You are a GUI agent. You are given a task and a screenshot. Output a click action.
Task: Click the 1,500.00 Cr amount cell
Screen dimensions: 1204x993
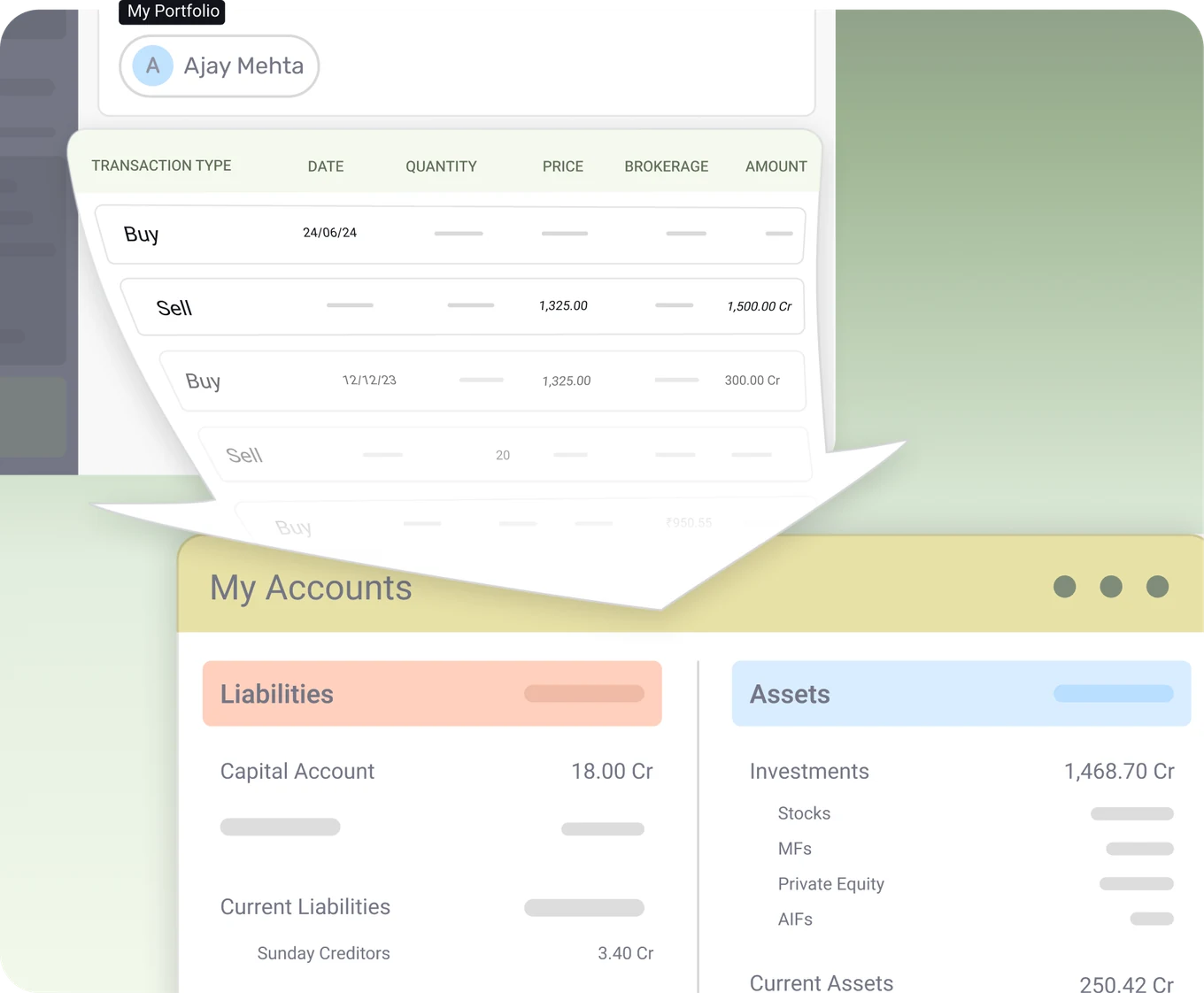760,306
